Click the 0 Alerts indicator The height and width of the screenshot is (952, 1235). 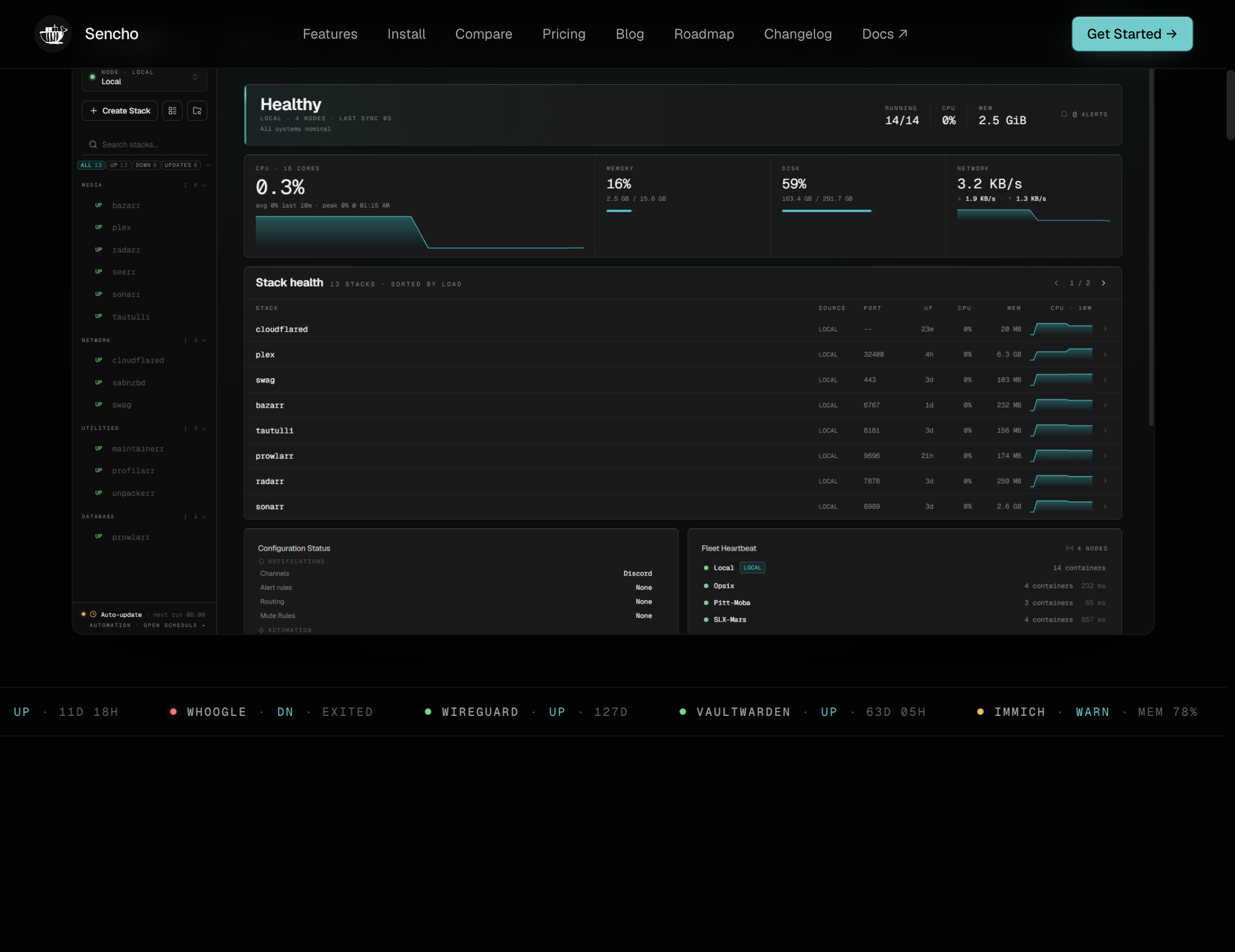coord(1084,114)
